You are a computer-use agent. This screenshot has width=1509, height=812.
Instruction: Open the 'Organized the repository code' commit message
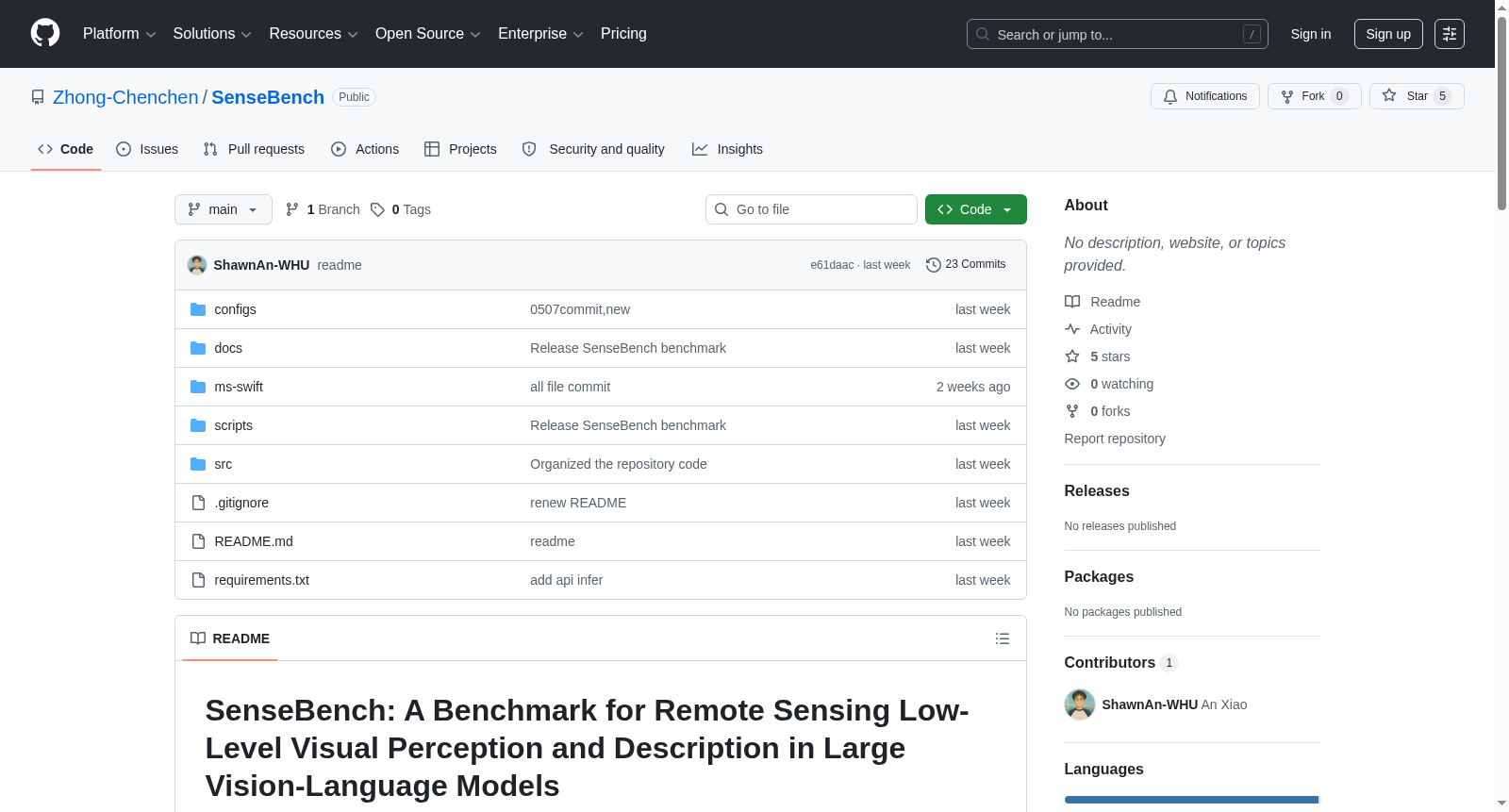coord(619,464)
